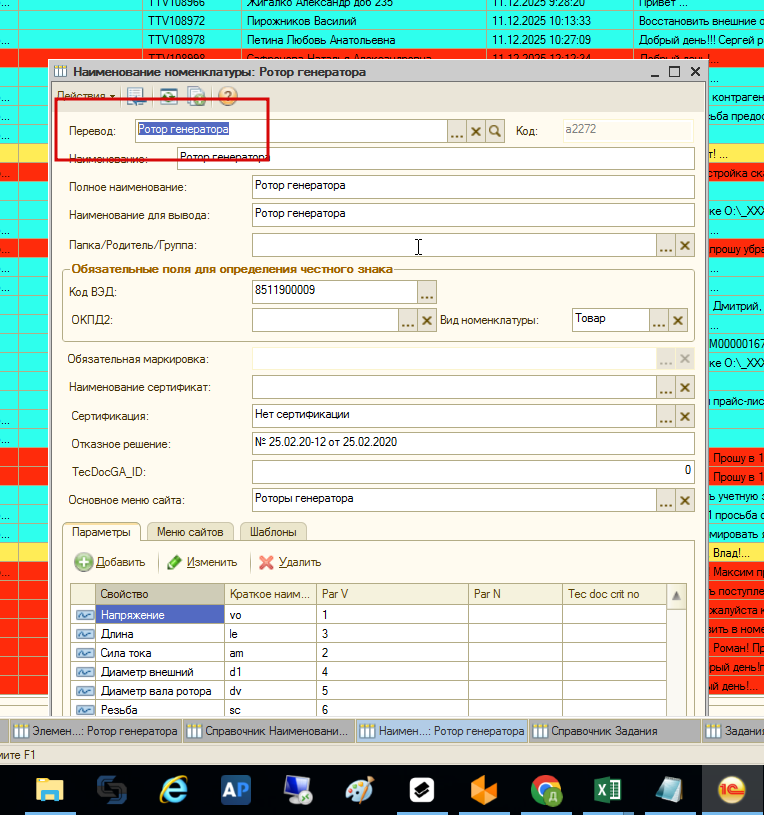Click the Изменить button

(x=202, y=562)
